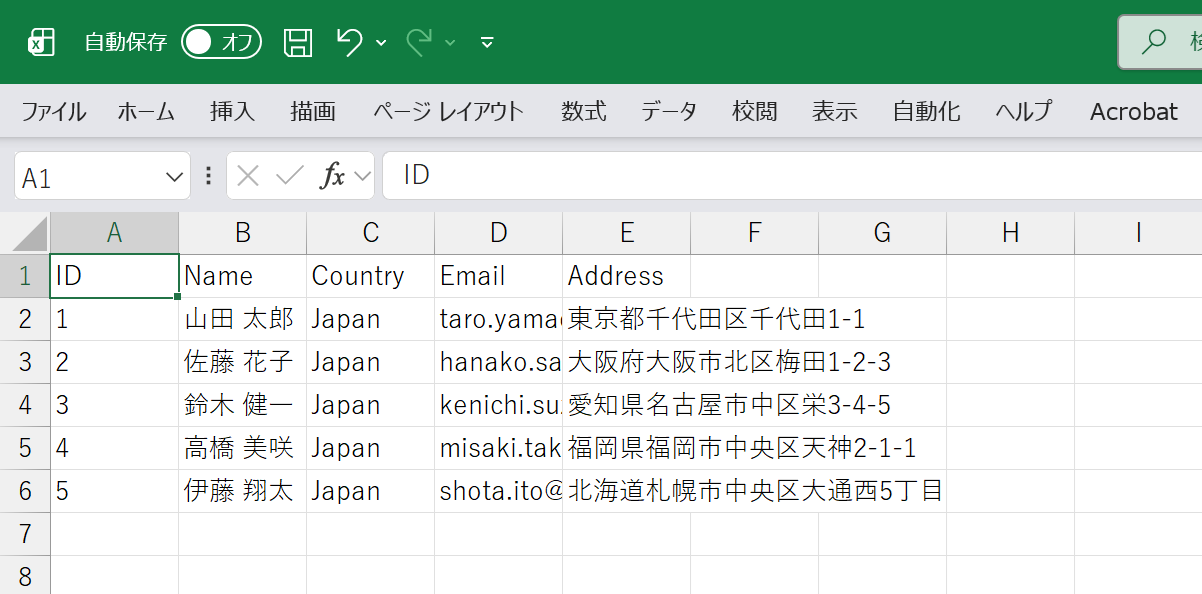This screenshot has width=1202, height=594.
Task: Open the Undo history dropdown arrow
Action: coord(381,42)
